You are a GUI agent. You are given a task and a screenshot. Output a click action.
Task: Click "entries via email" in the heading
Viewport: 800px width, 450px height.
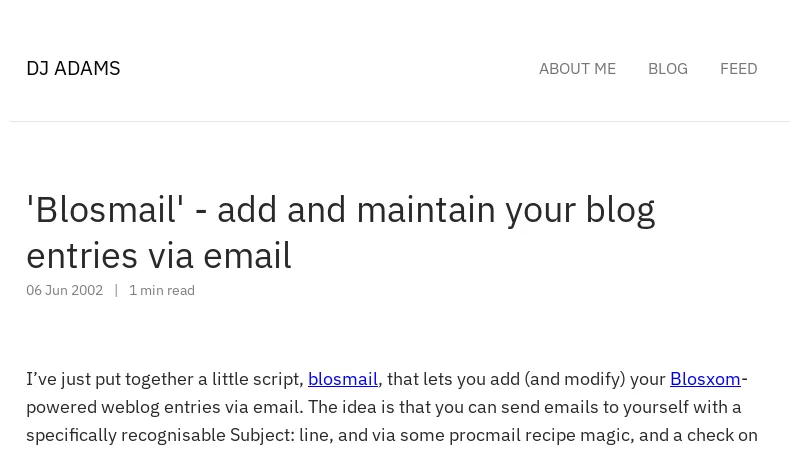coord(158,256)
